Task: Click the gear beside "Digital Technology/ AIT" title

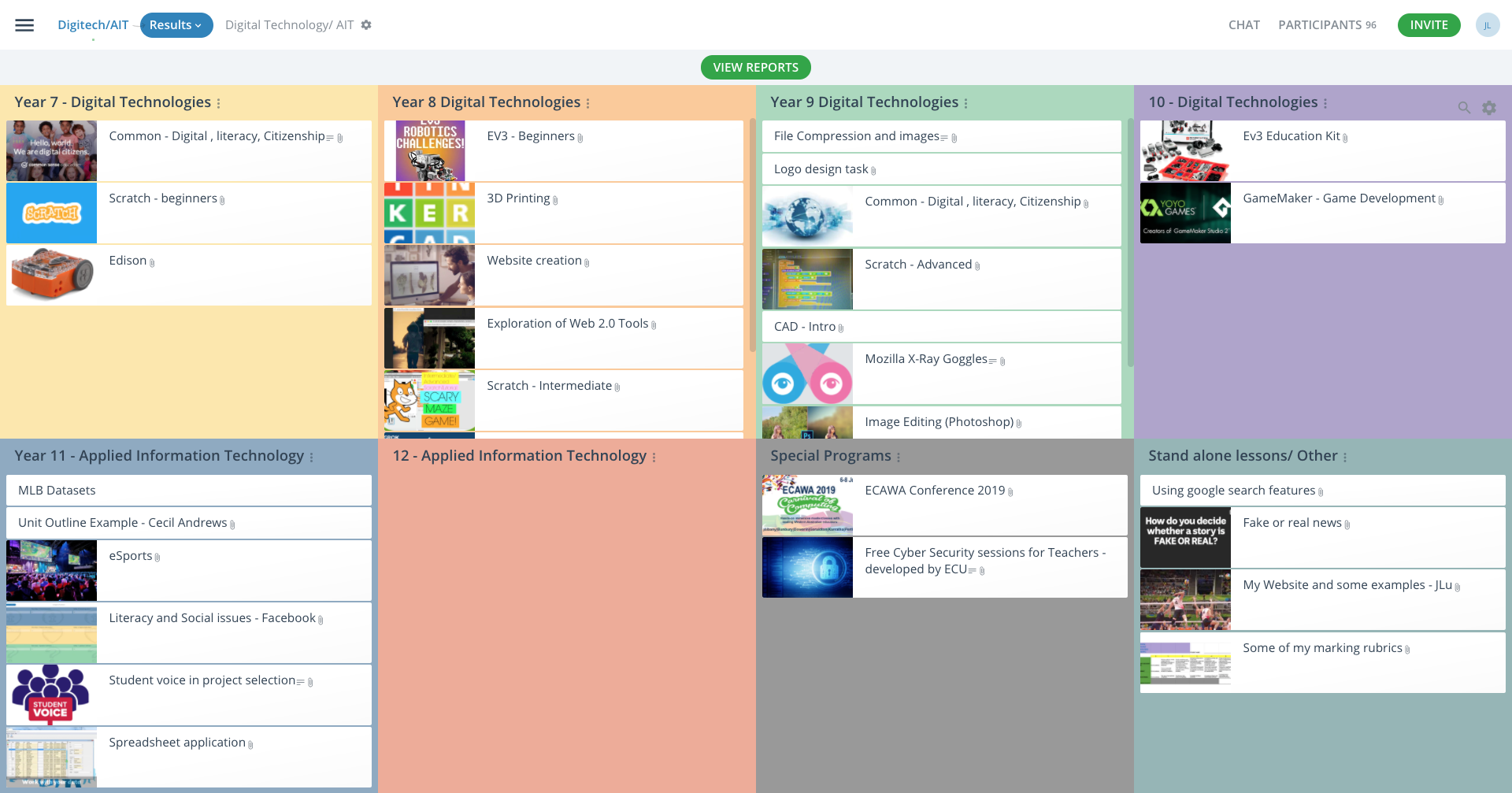Action: tap(365, 24)
